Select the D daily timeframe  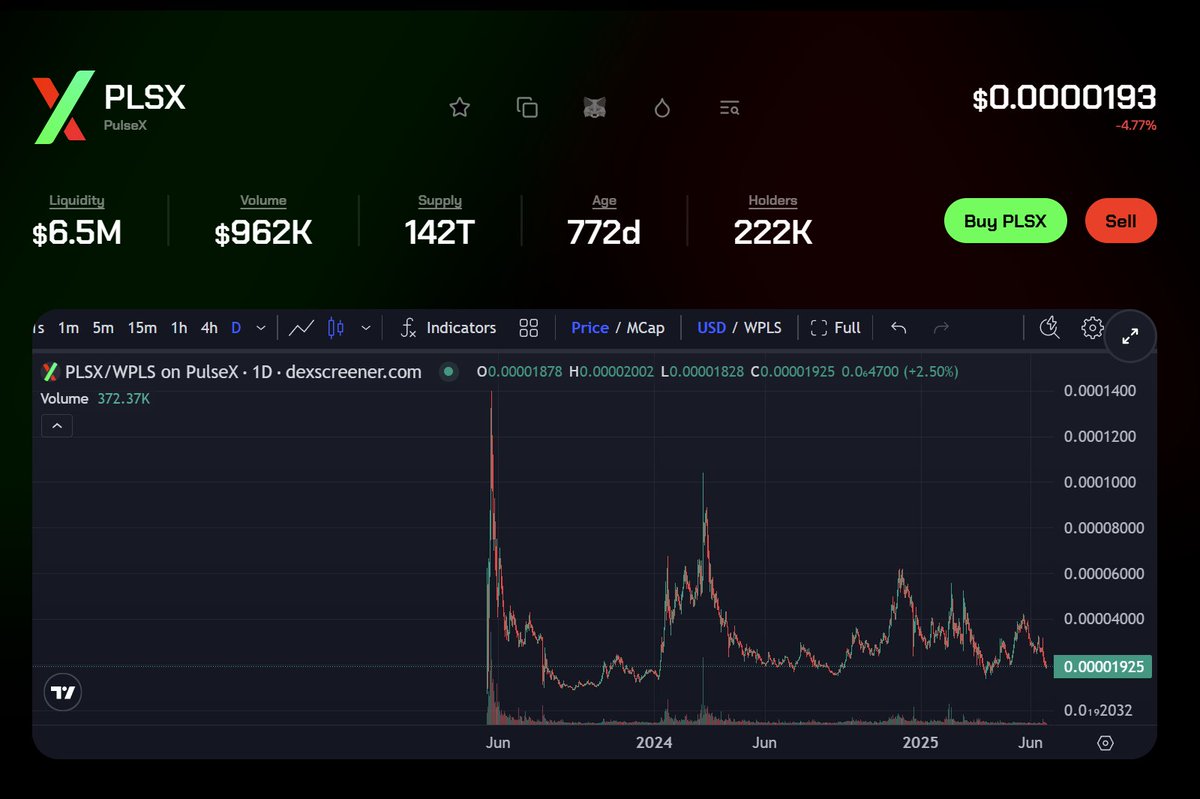[x=236, y=327]
